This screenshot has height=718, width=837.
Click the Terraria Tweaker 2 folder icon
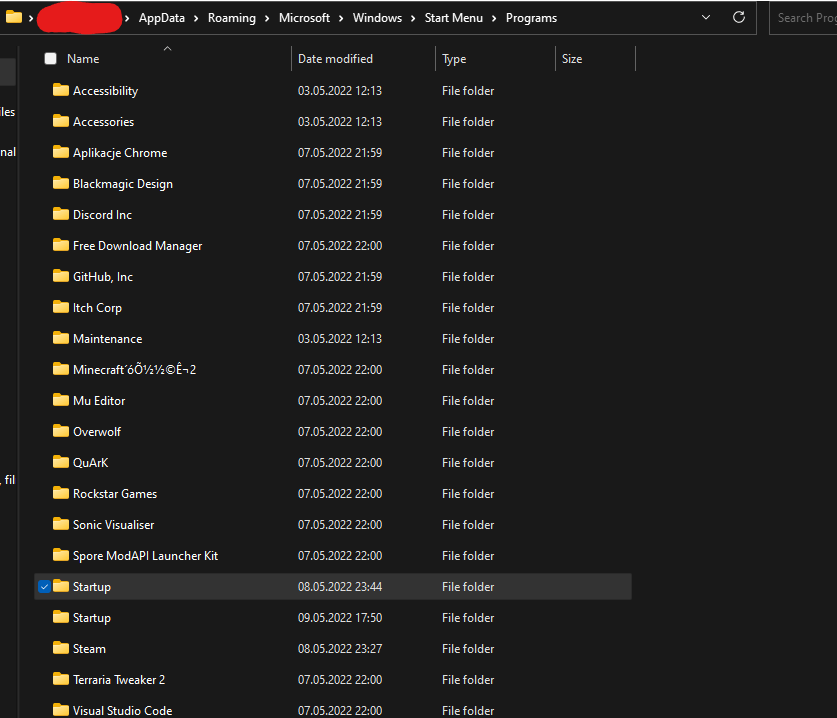click(61, 679)
